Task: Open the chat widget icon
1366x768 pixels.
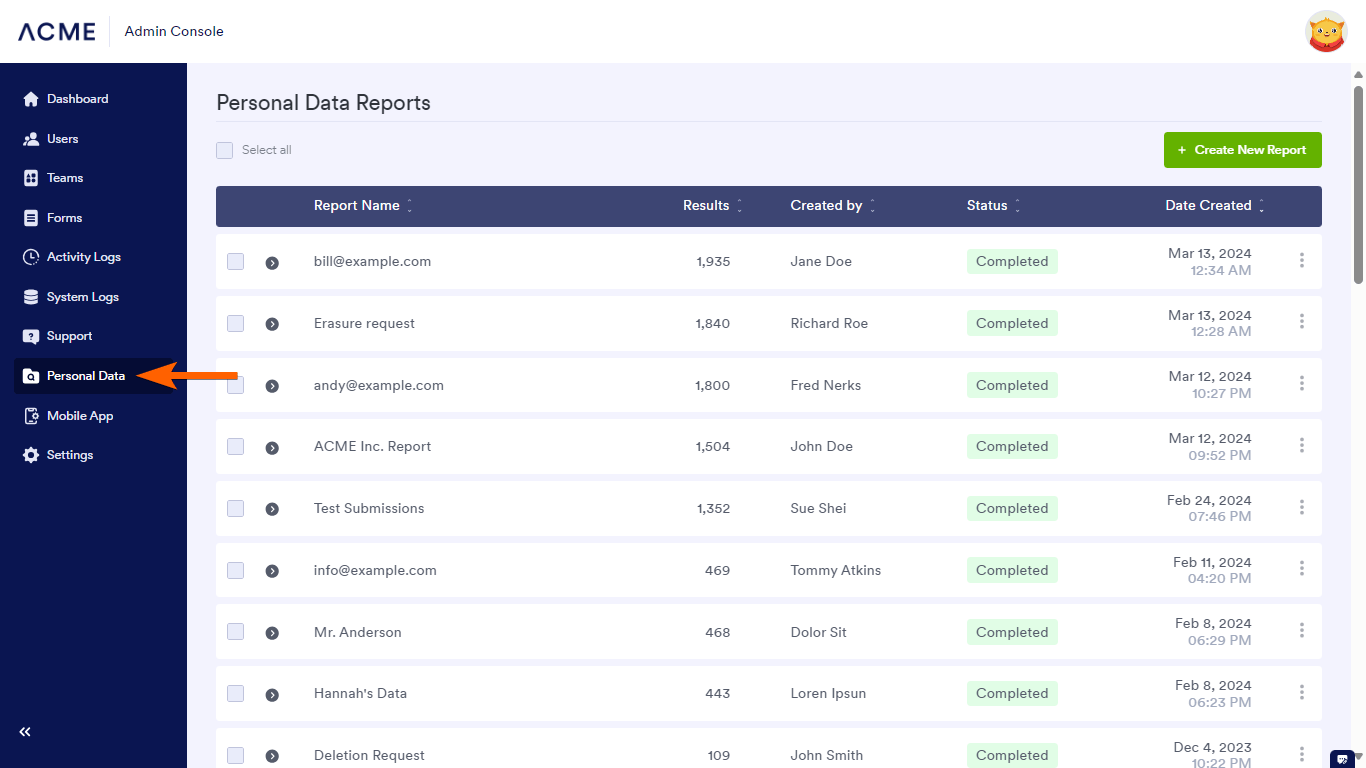Action: click(x=1342, y=758)
